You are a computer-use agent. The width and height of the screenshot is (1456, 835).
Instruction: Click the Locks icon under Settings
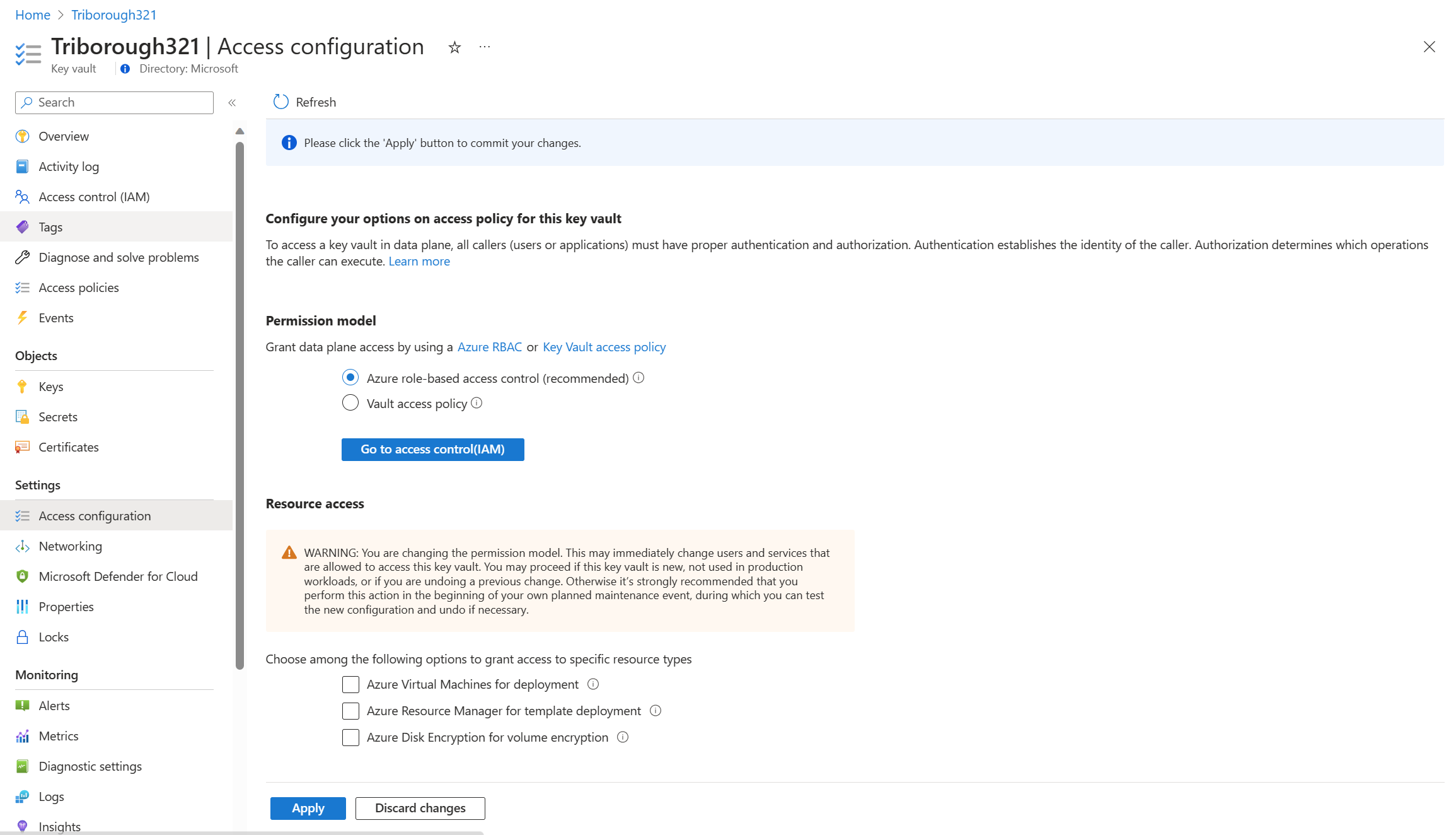22,636
